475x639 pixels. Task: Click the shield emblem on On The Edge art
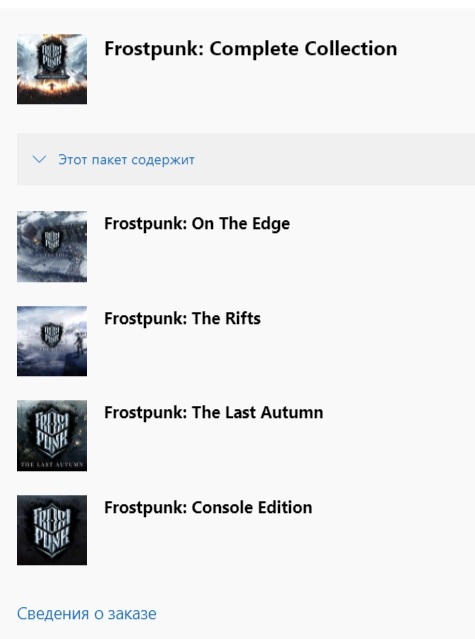point(52,239)
